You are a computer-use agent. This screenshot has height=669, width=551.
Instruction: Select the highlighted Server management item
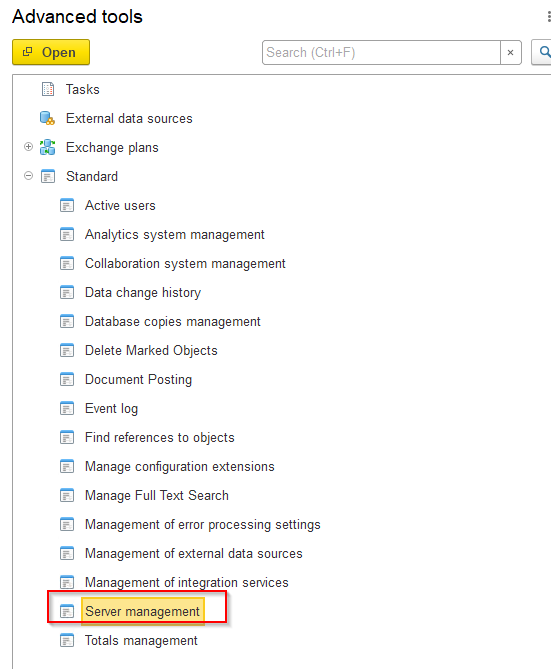tap(143, 611)
